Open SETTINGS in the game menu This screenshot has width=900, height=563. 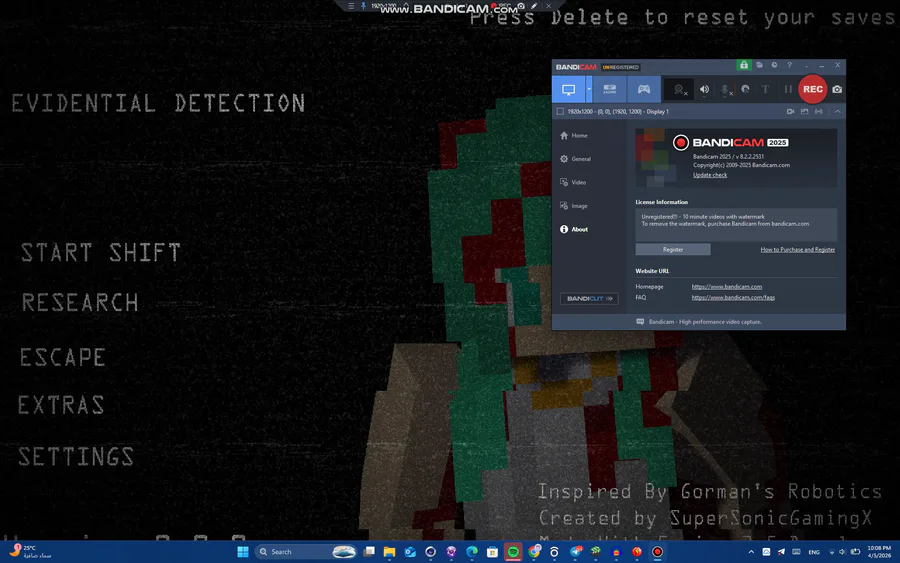[x=76, y=457]
